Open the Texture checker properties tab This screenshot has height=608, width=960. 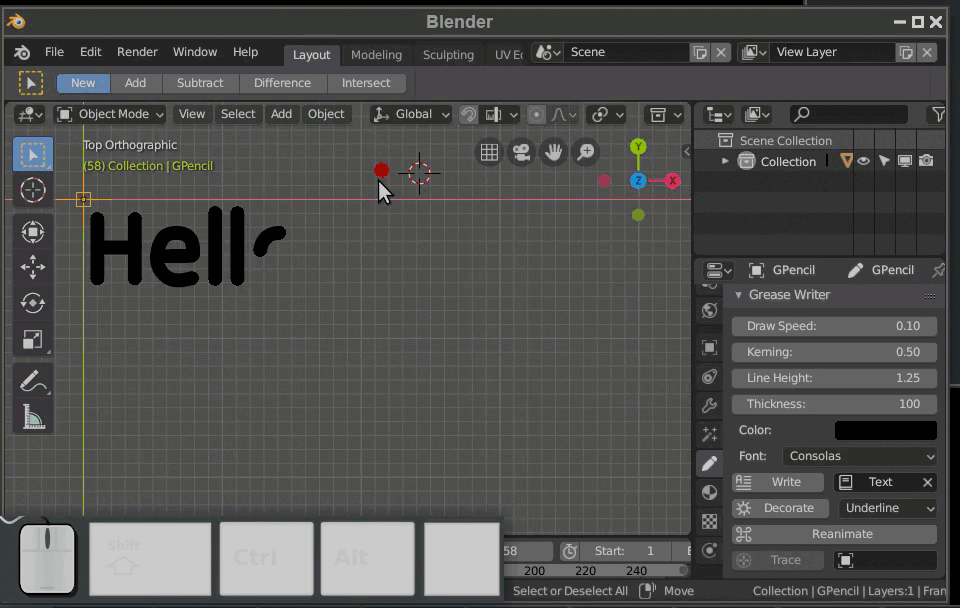pyautogui.click(x=709, y=522)
